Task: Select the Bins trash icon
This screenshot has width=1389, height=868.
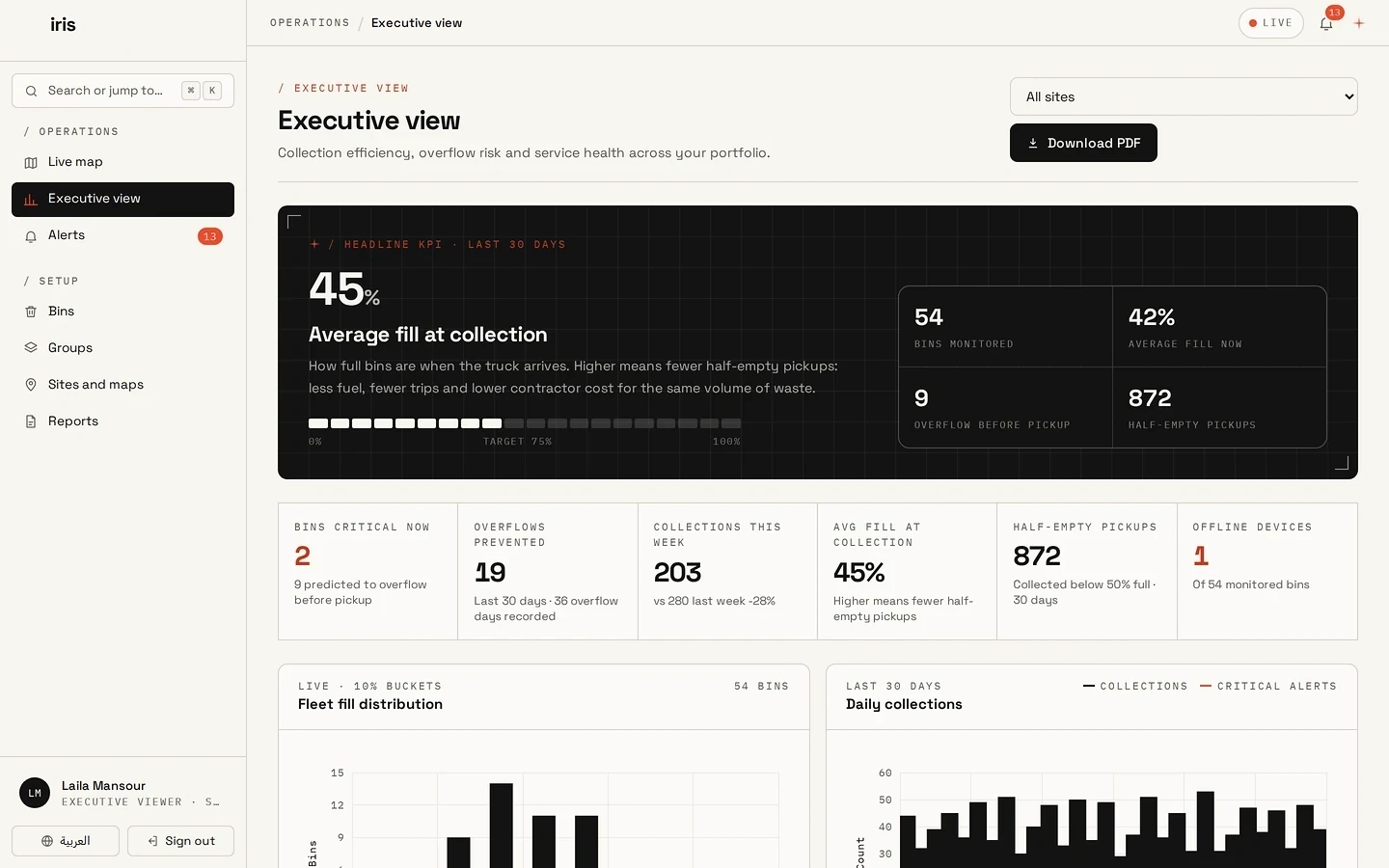Action: (31, 312)
